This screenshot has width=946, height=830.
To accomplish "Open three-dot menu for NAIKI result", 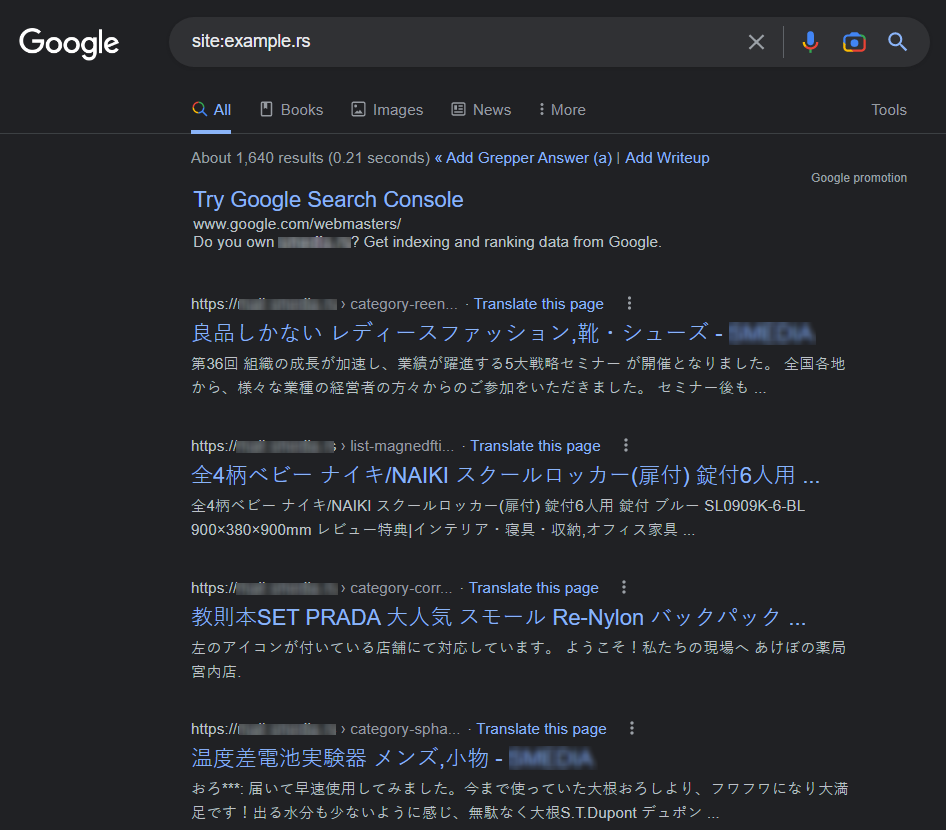I will 626,446.
